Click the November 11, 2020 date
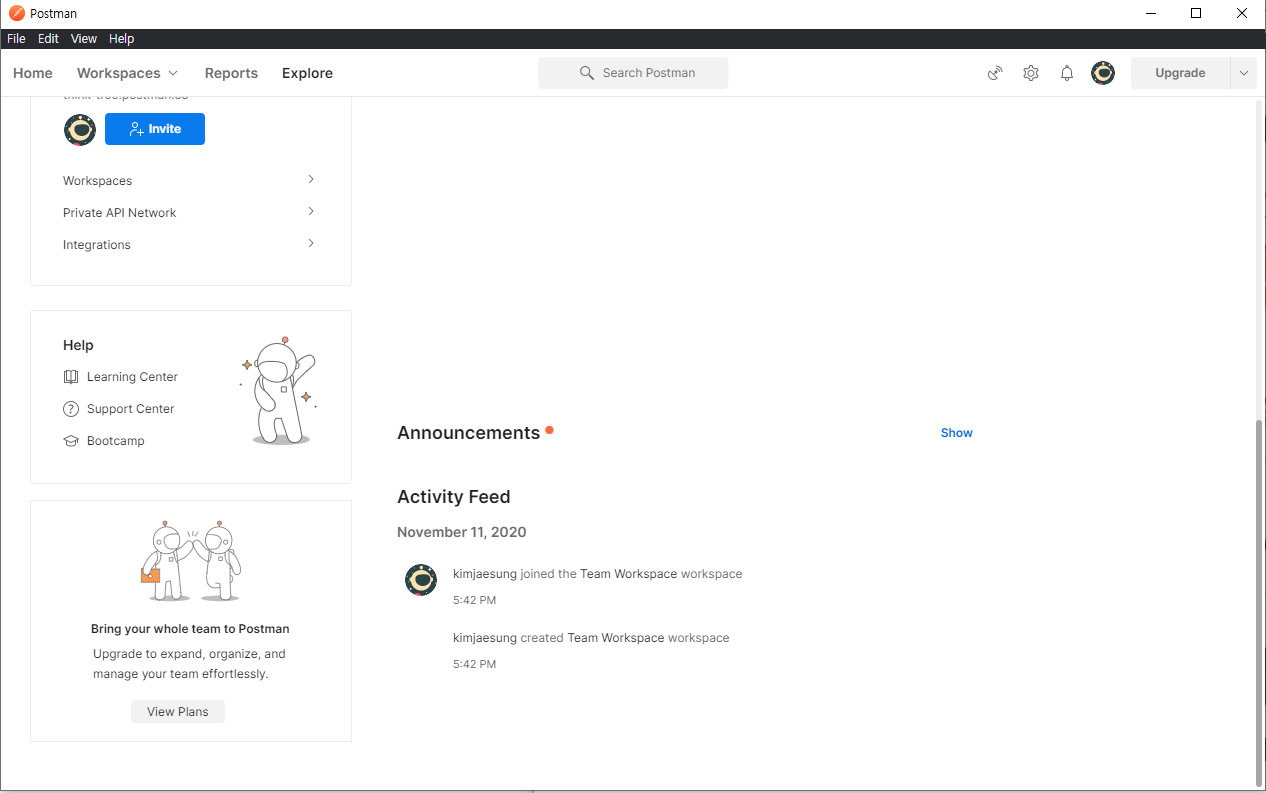The height and width of the screenshot is (793, 1266). pos(461,532)
